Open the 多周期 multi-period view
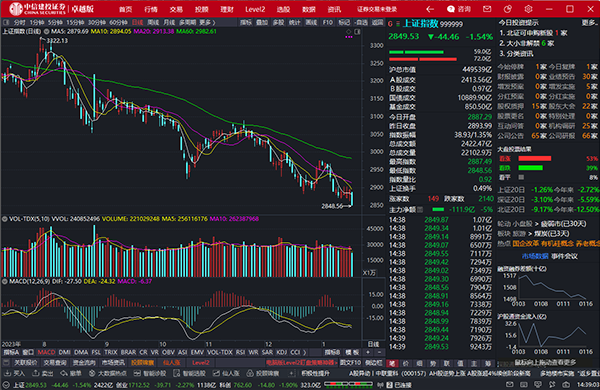The height and width of the screenshot is (390, 600). click(188, 23)
